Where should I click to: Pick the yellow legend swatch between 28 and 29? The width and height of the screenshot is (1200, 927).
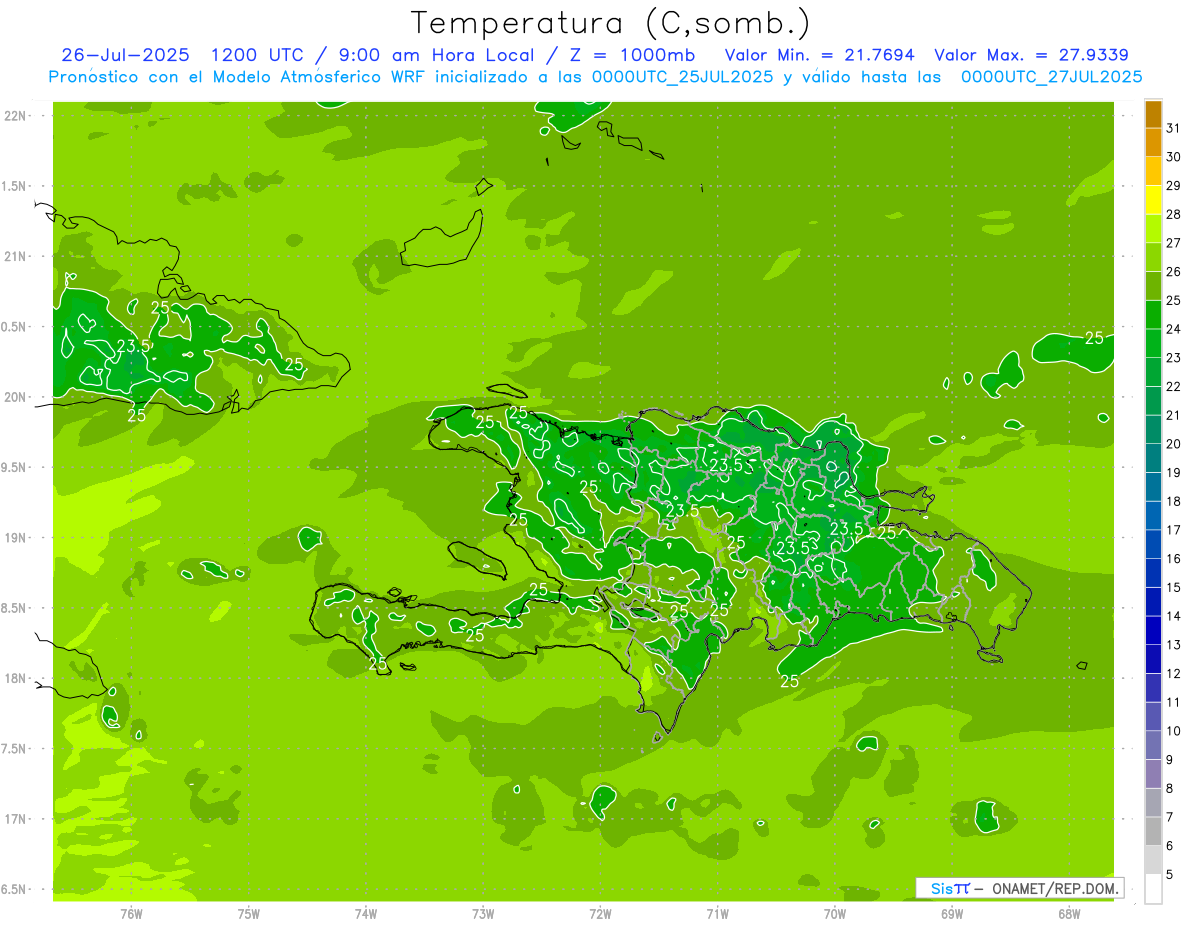coord(1153,200)
